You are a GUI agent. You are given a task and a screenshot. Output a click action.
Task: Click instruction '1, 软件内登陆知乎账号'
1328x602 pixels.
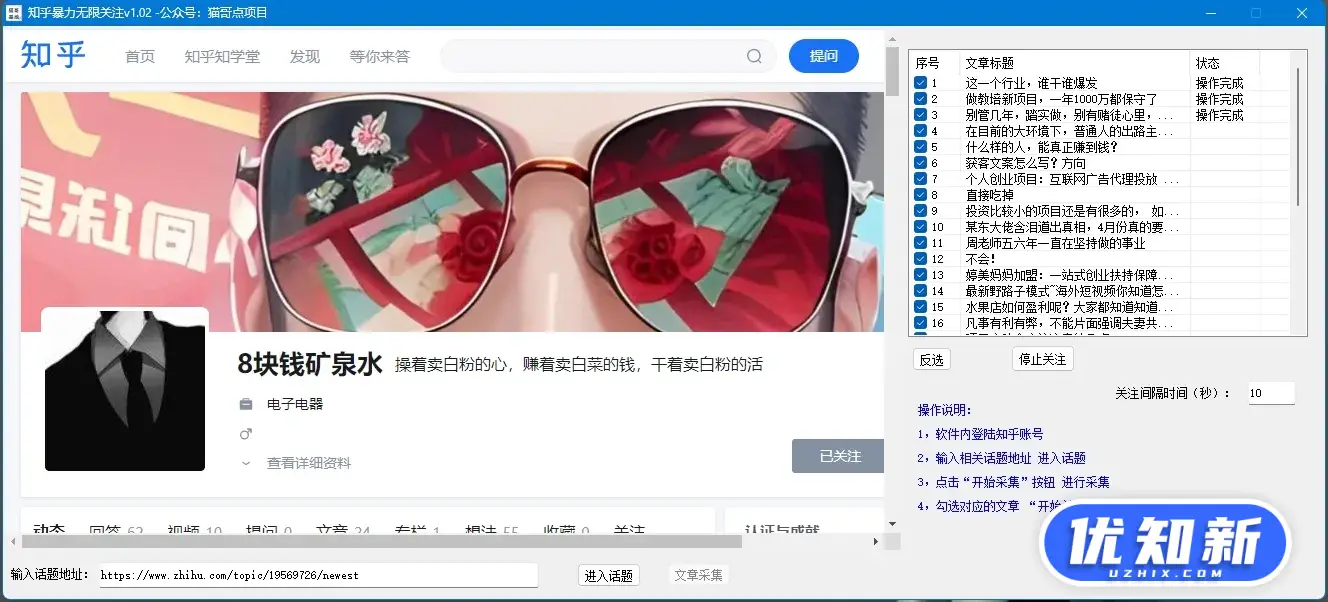tap(980, 434)
